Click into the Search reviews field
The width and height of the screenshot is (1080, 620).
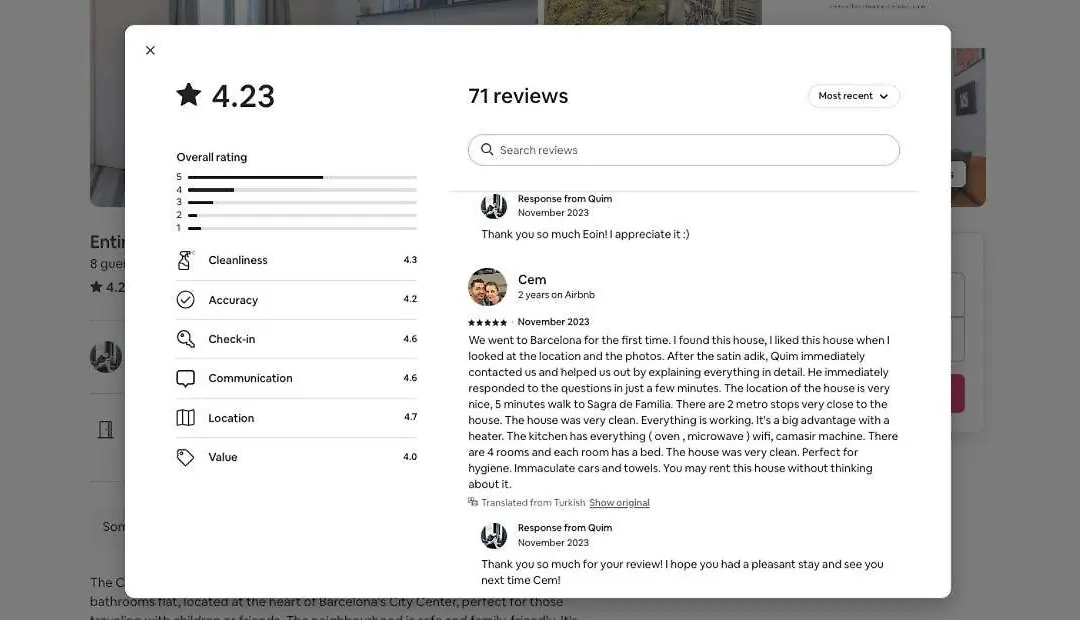tap(683, 150)
